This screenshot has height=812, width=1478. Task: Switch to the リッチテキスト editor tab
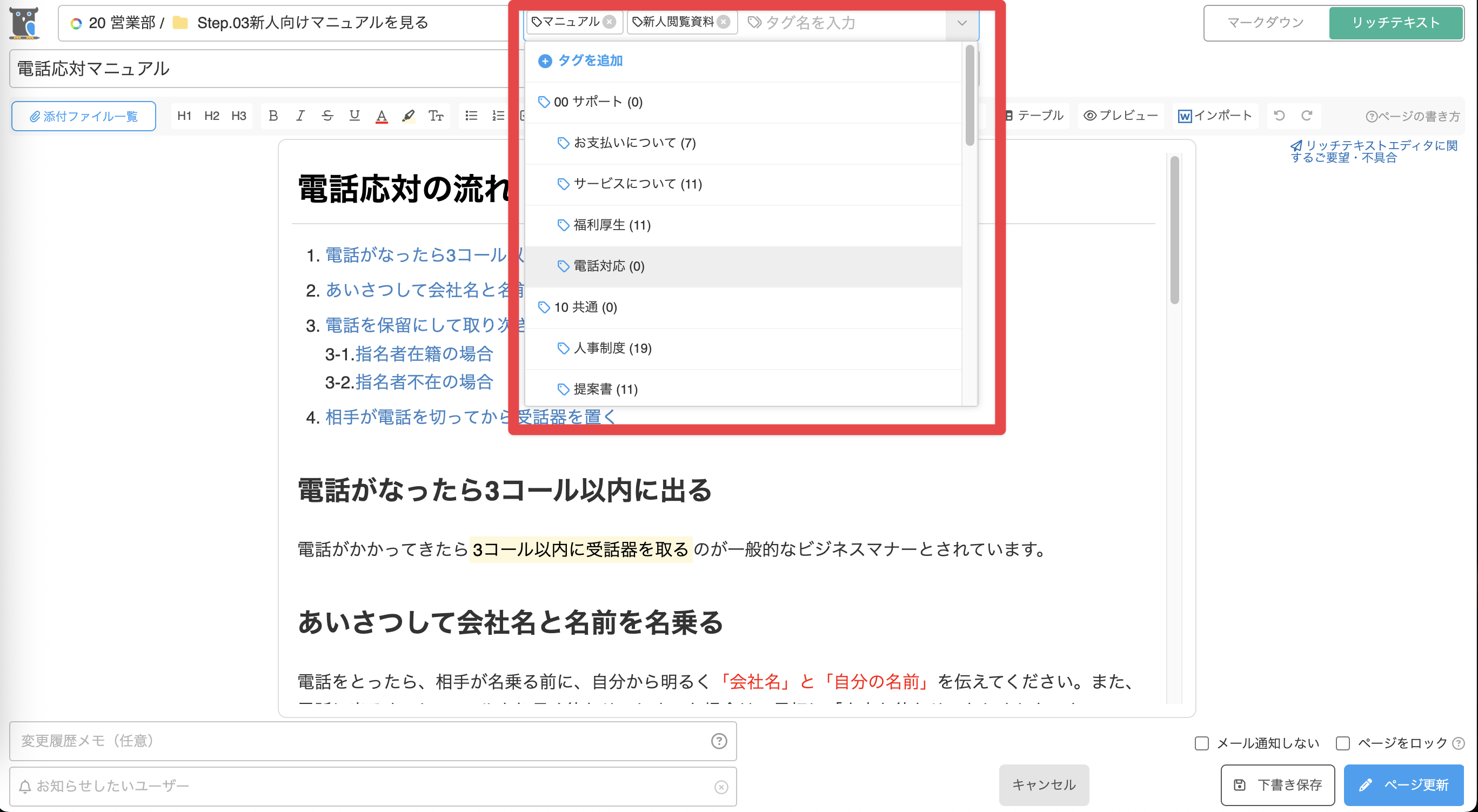tap(1395, 23)
